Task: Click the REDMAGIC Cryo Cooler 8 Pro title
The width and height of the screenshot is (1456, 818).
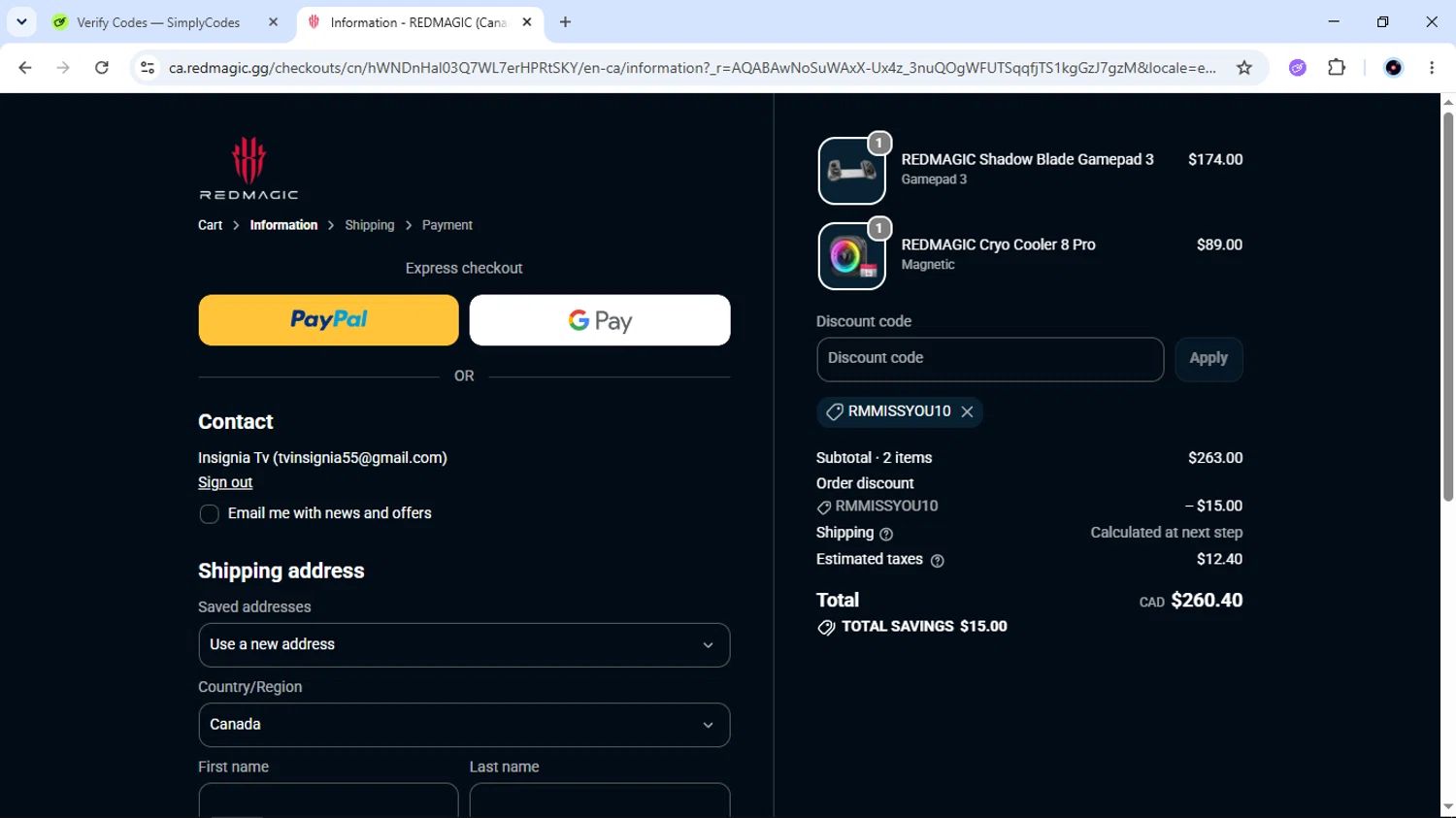Action: tap(998, 245)
